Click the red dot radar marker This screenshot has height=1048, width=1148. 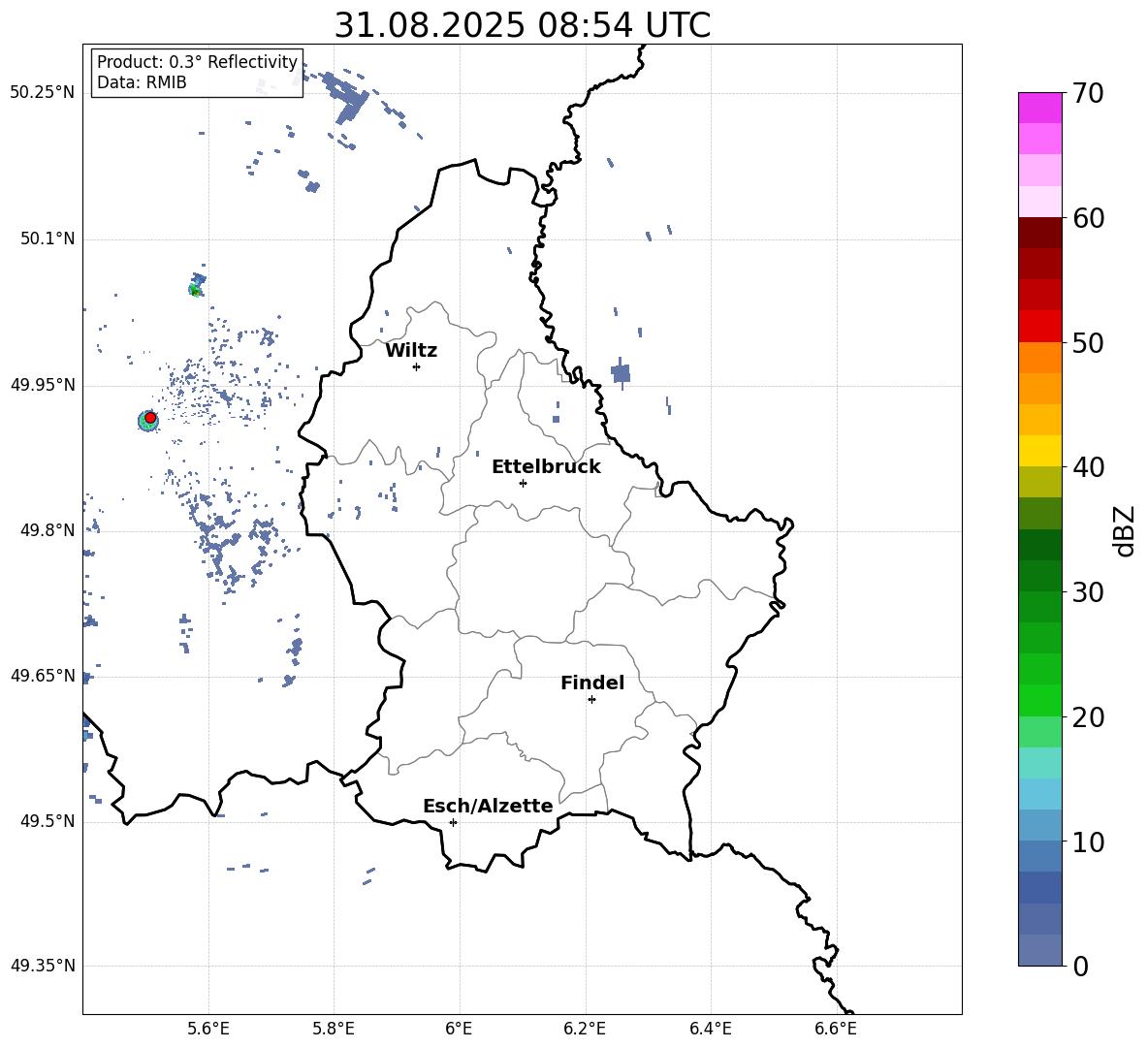150,418
